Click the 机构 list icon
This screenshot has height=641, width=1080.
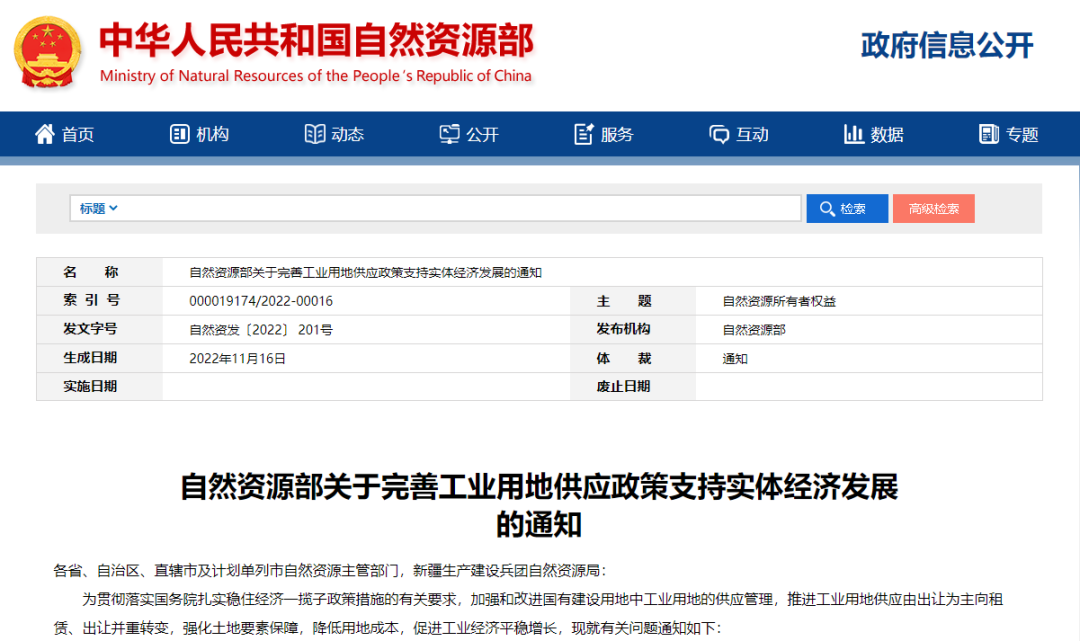pyautogui.click(x=180, y=134)
